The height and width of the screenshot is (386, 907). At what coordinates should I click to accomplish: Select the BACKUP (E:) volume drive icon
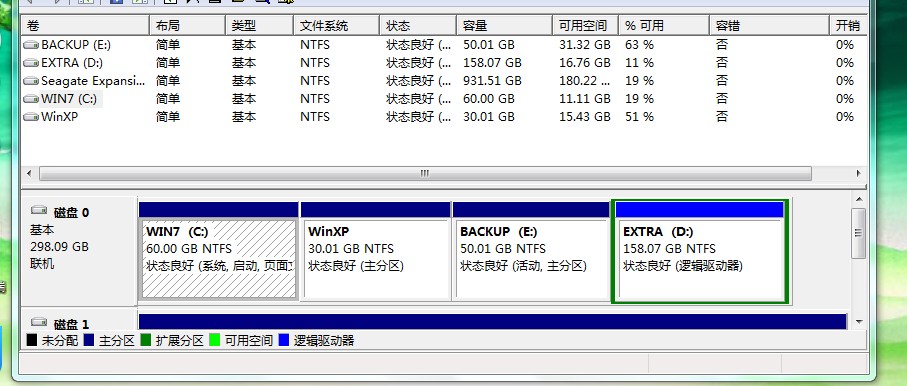[x=31, y=45]
